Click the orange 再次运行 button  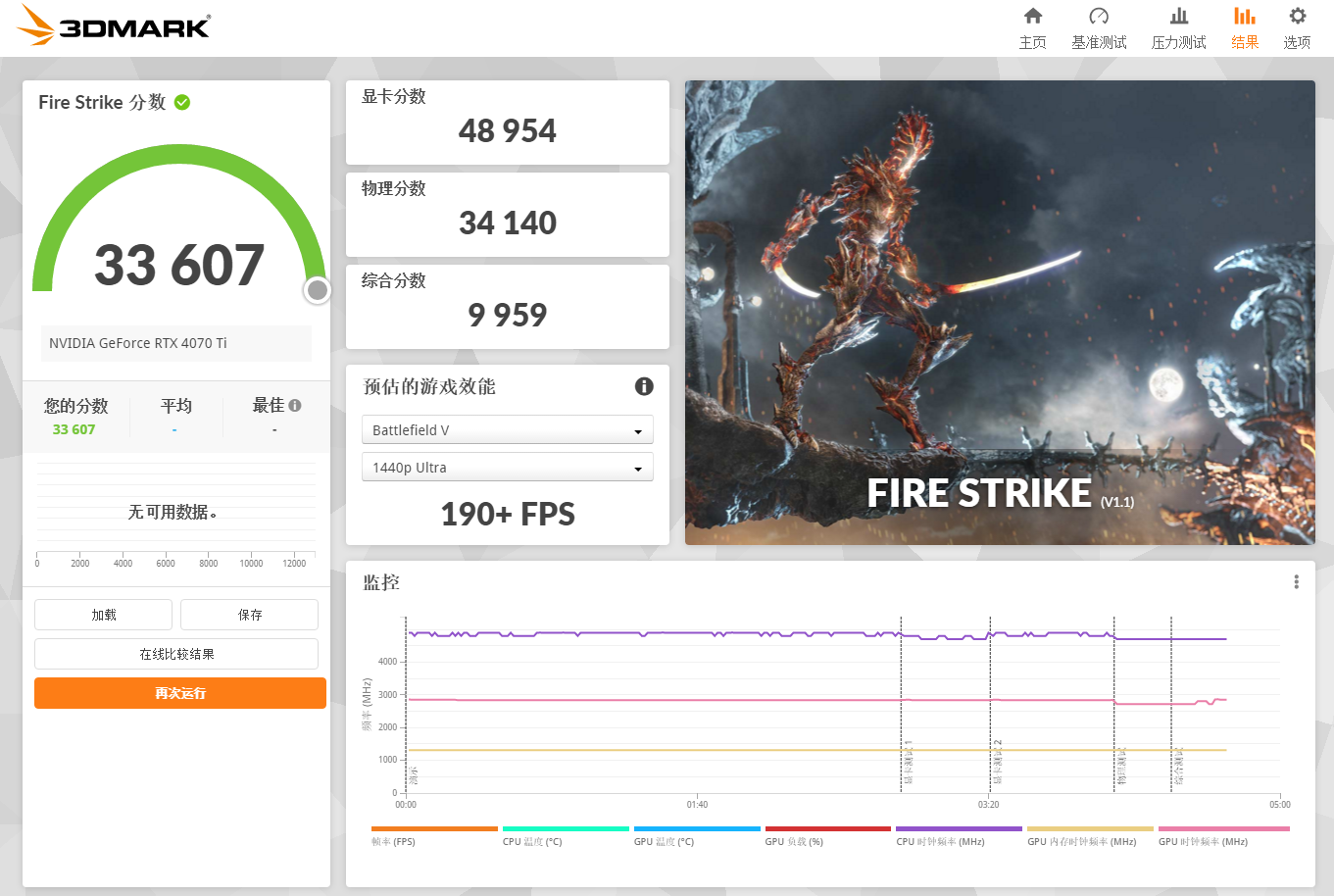click(180, 693)
